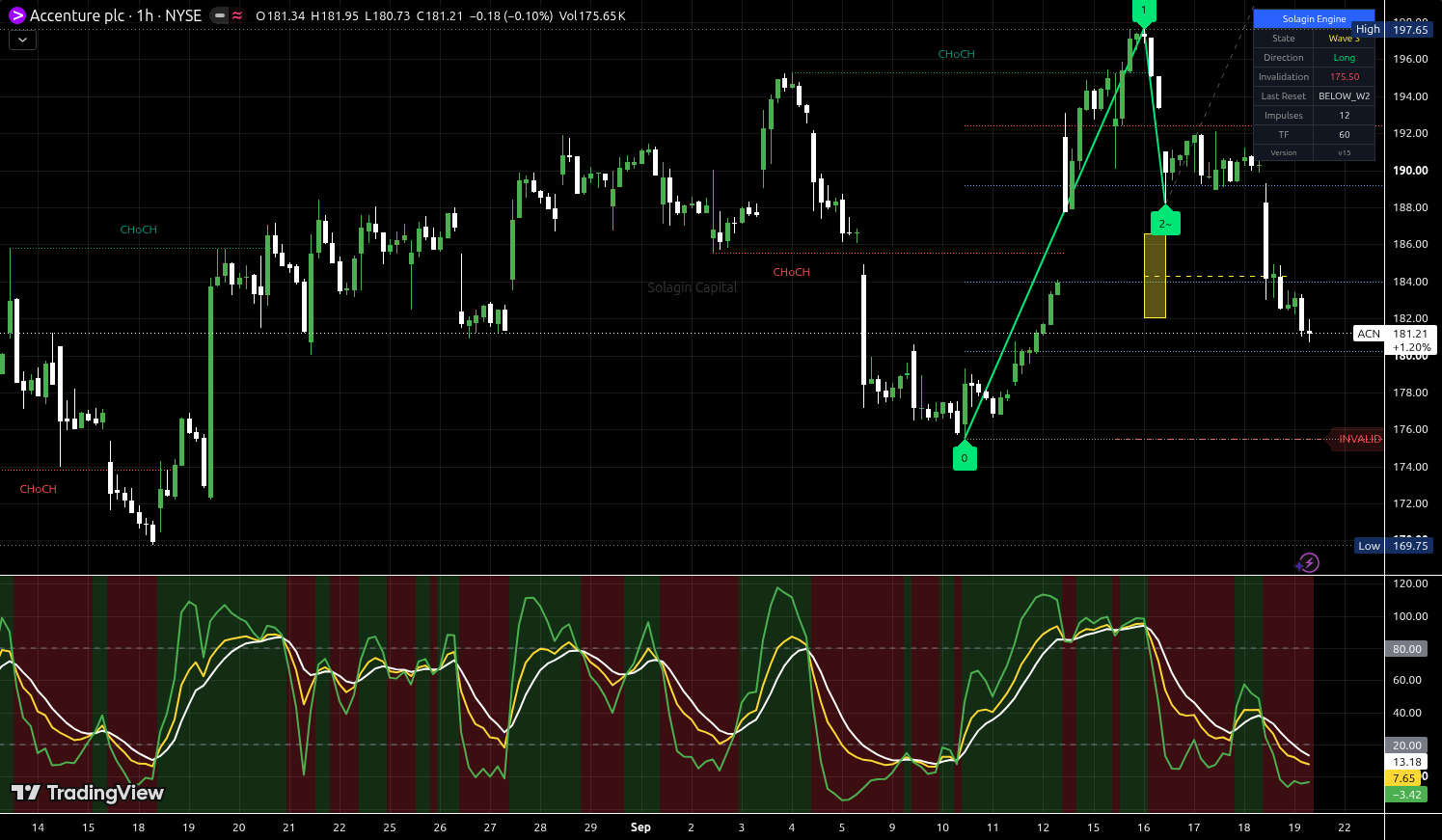The image size is (1442, 840).
Task: Select wave marker labeled 2~
Action: click(1165, 222)
